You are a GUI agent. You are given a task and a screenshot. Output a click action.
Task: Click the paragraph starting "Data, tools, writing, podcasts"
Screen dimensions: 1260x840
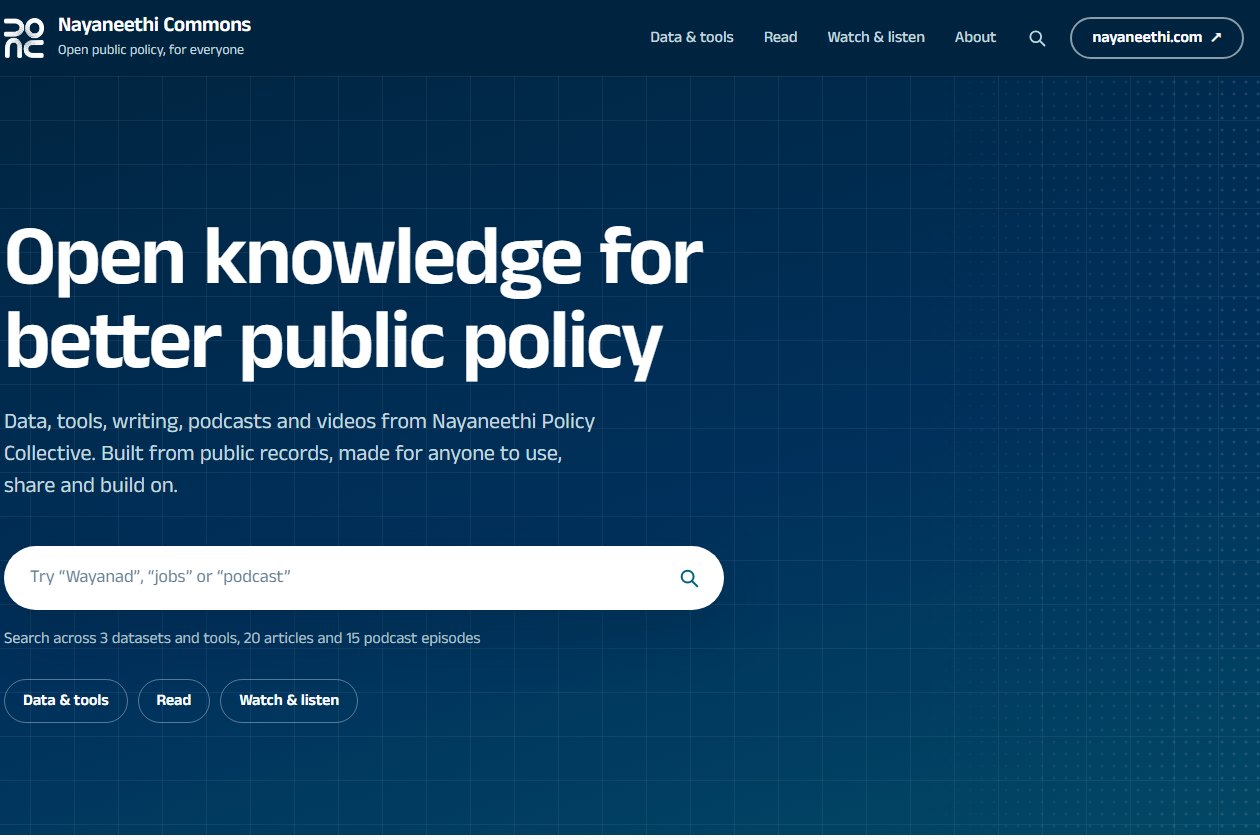point(300,453)
